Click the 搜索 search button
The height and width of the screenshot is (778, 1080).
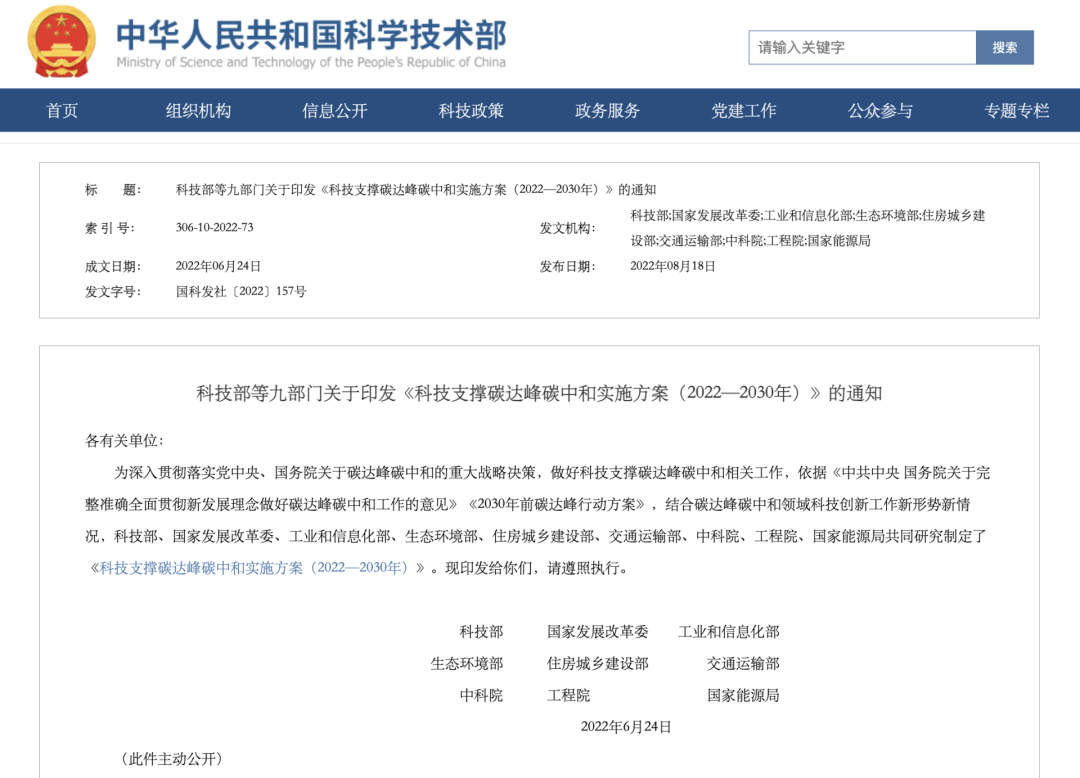tap(1005, 48)
